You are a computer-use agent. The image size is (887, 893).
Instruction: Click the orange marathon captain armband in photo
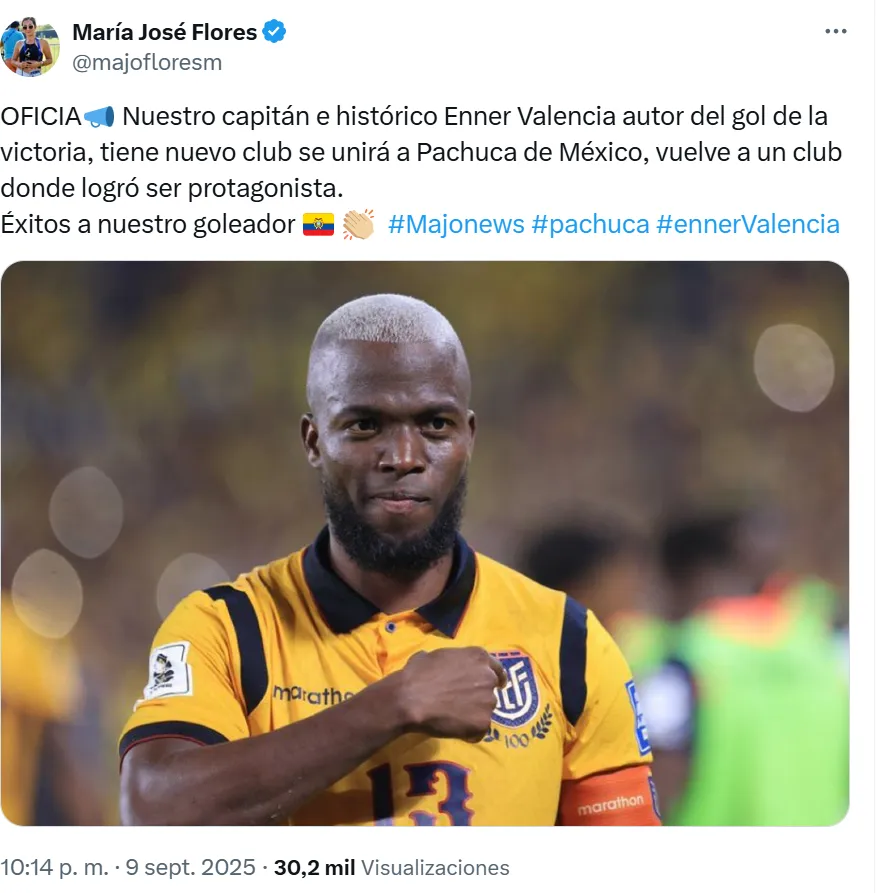tap(608, 798)
